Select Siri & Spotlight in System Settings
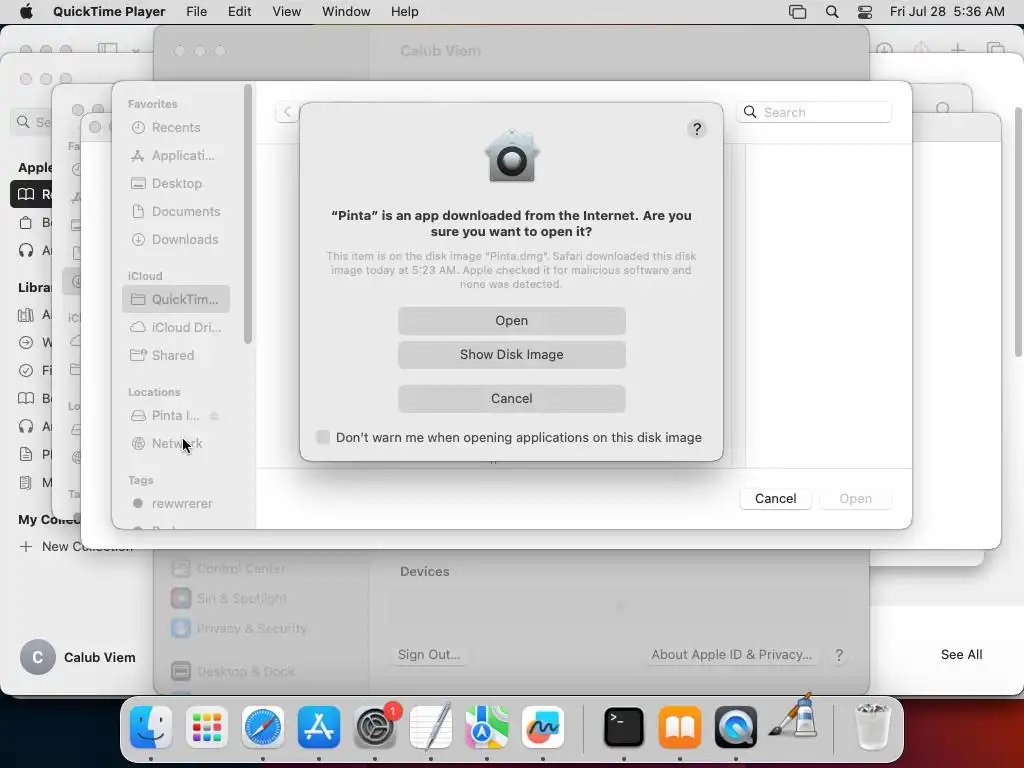The height and width of the screenshot is (768, 1024). tap(229, 598)
